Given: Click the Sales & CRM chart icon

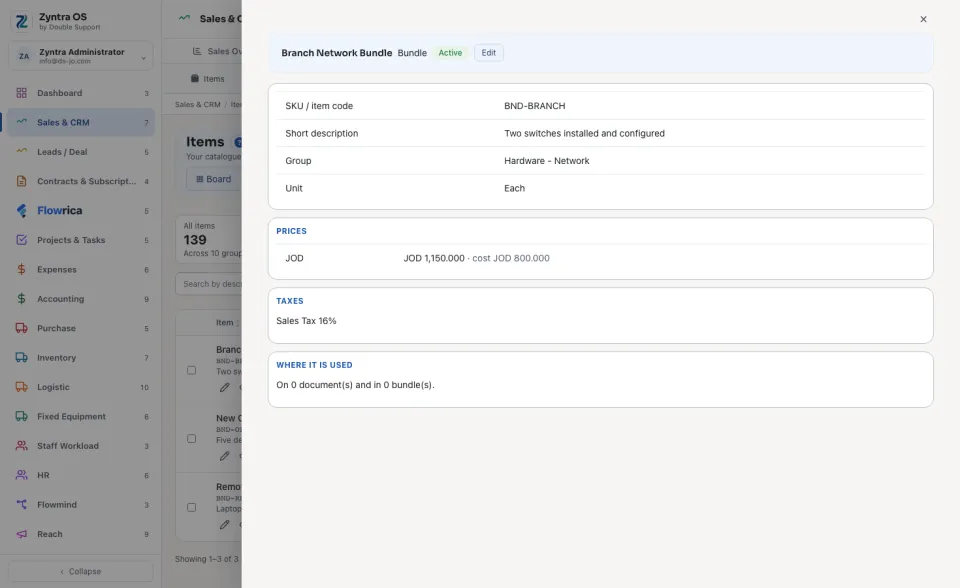Looking at the screenshot, I should 21,122.
